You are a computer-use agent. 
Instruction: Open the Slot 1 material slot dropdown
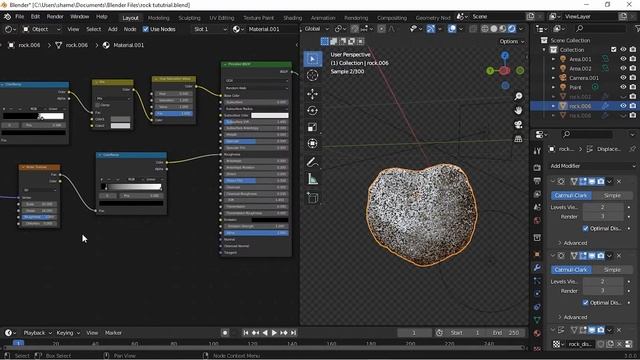tap(210, 29)
